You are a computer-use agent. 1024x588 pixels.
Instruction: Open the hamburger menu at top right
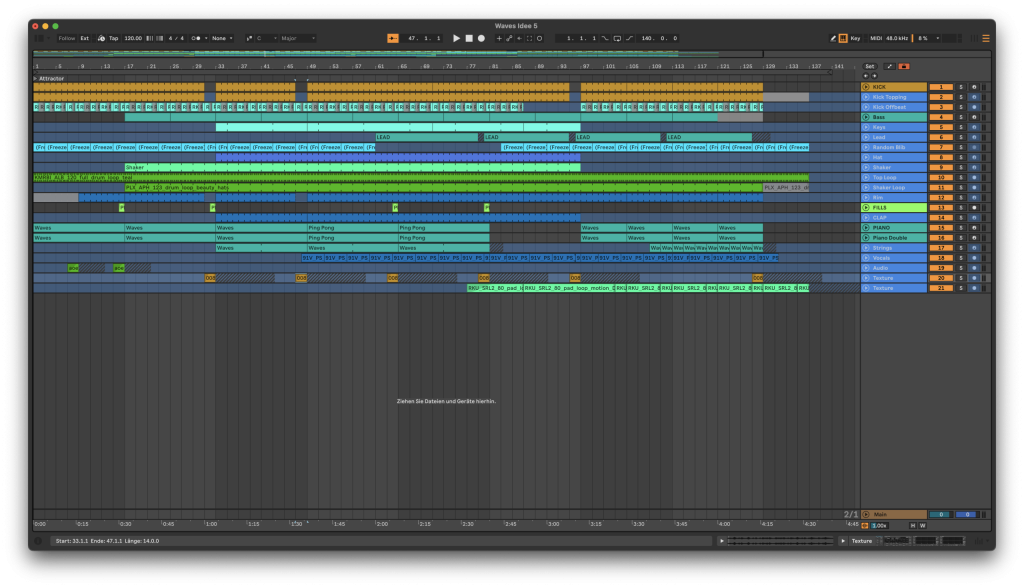click(985, 38)
